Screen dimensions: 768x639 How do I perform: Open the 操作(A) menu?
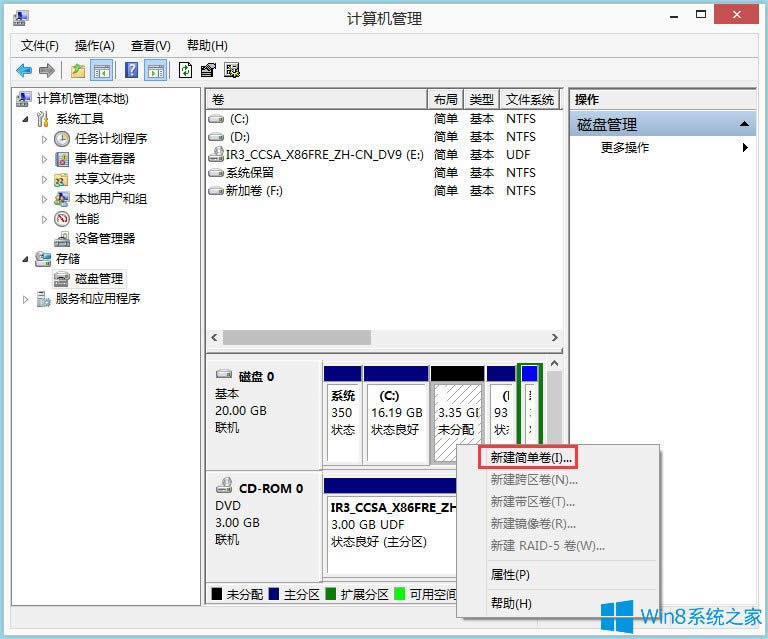[x=95, y=46]
